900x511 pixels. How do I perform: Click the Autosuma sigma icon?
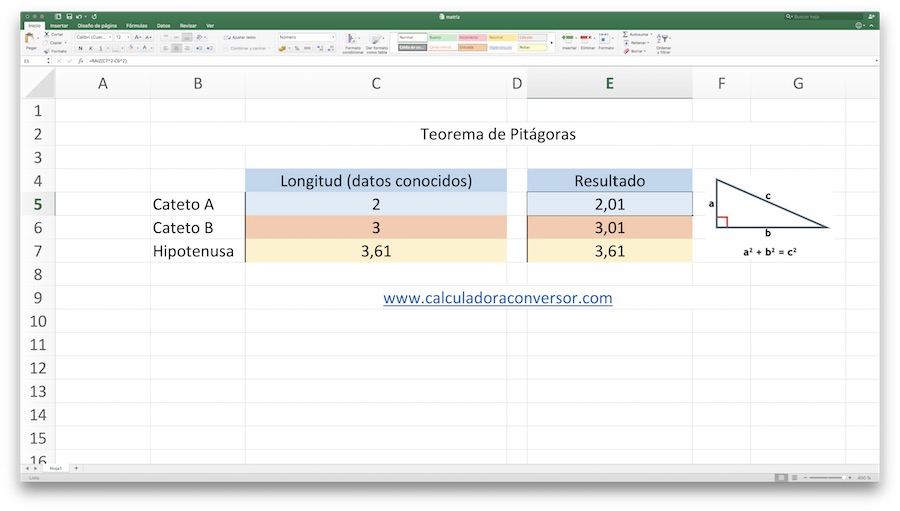[x=625, y=34]
